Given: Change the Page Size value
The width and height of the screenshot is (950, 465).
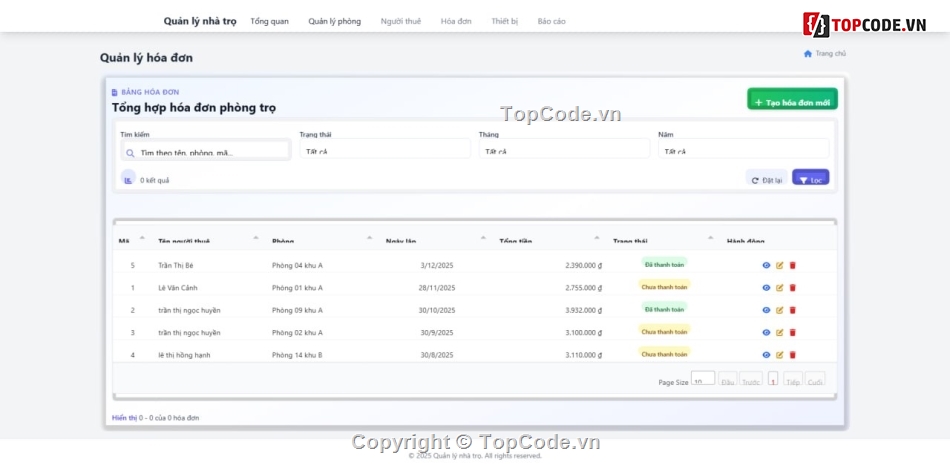Looking at the screenshot, I should point(703,378).
